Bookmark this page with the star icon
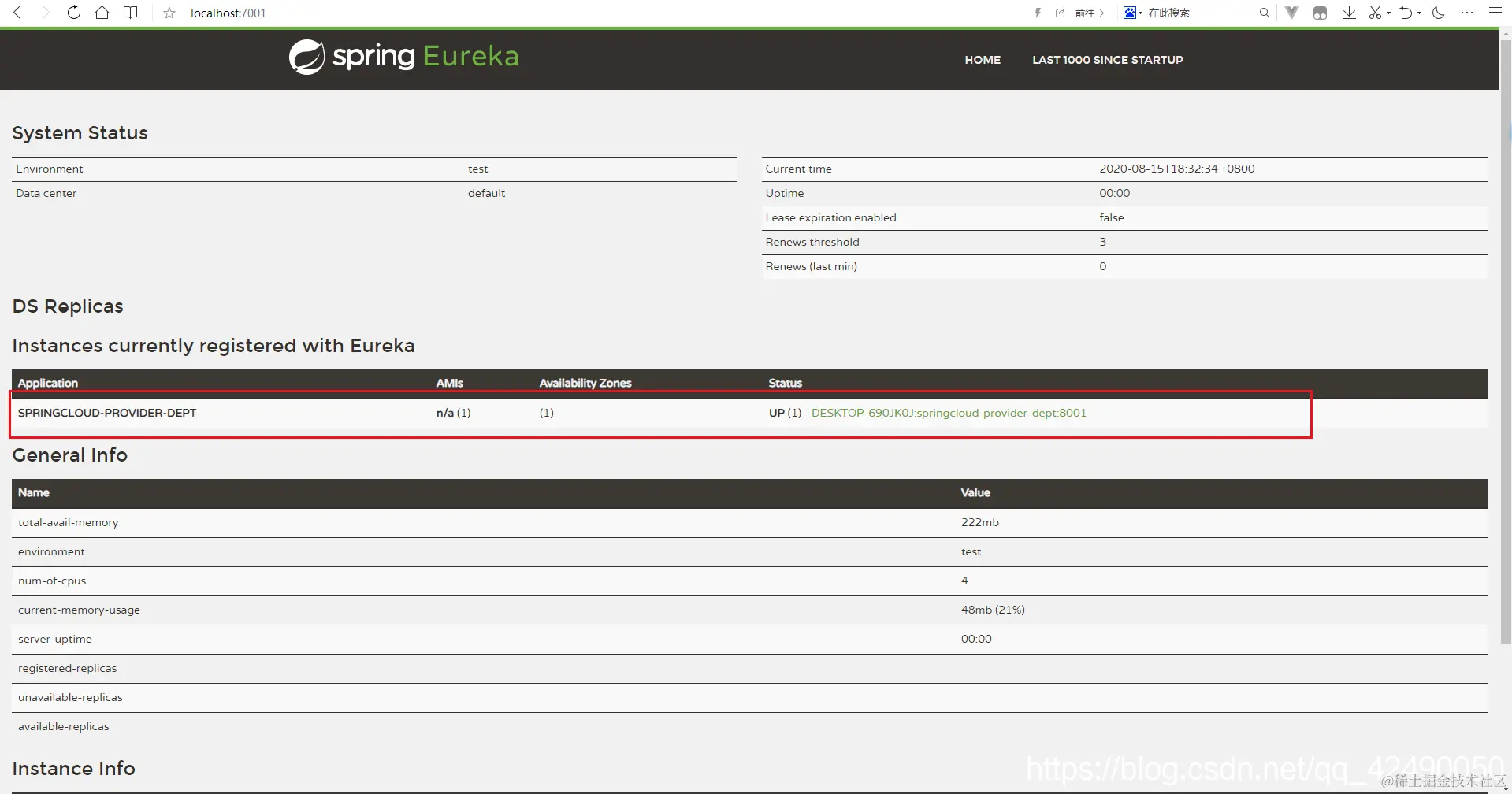The width and height of the screenshot is (1512, 794). pos(169,13)
